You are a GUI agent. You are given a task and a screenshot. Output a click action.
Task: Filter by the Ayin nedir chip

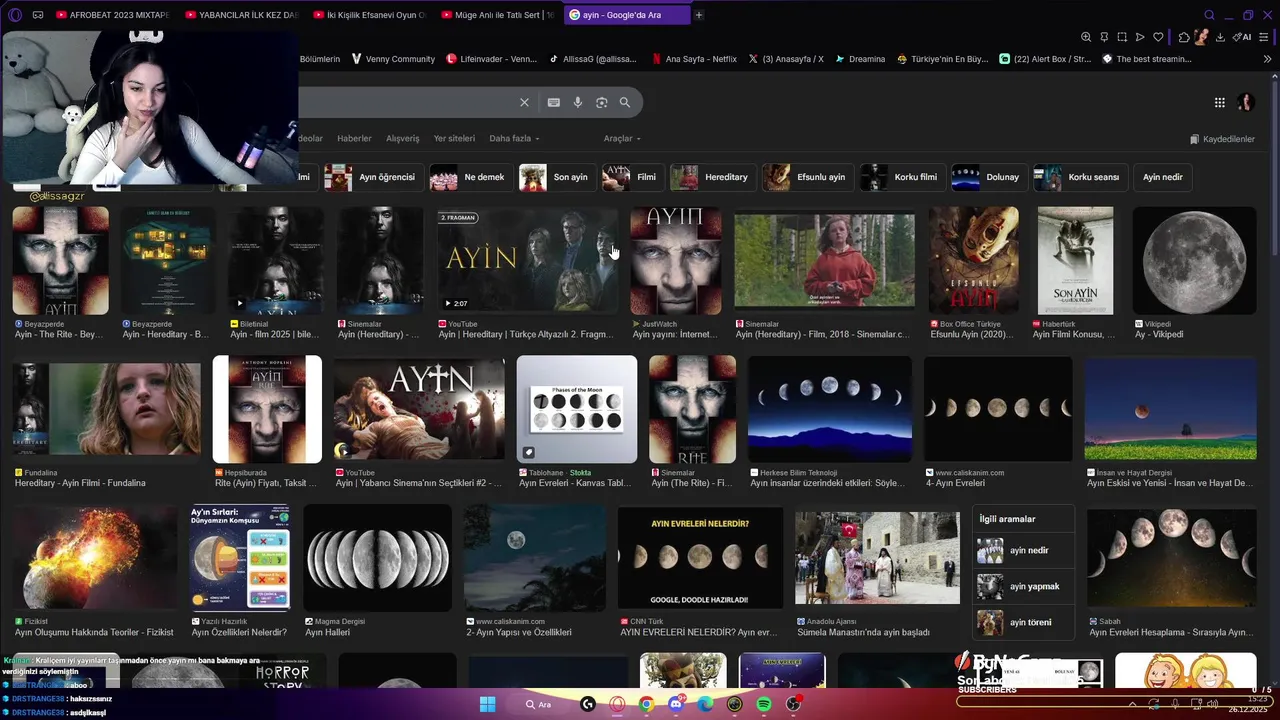coord(1163,177)
